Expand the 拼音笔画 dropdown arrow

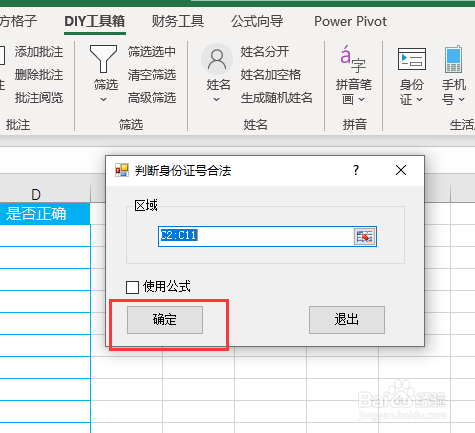coord(362,99)
